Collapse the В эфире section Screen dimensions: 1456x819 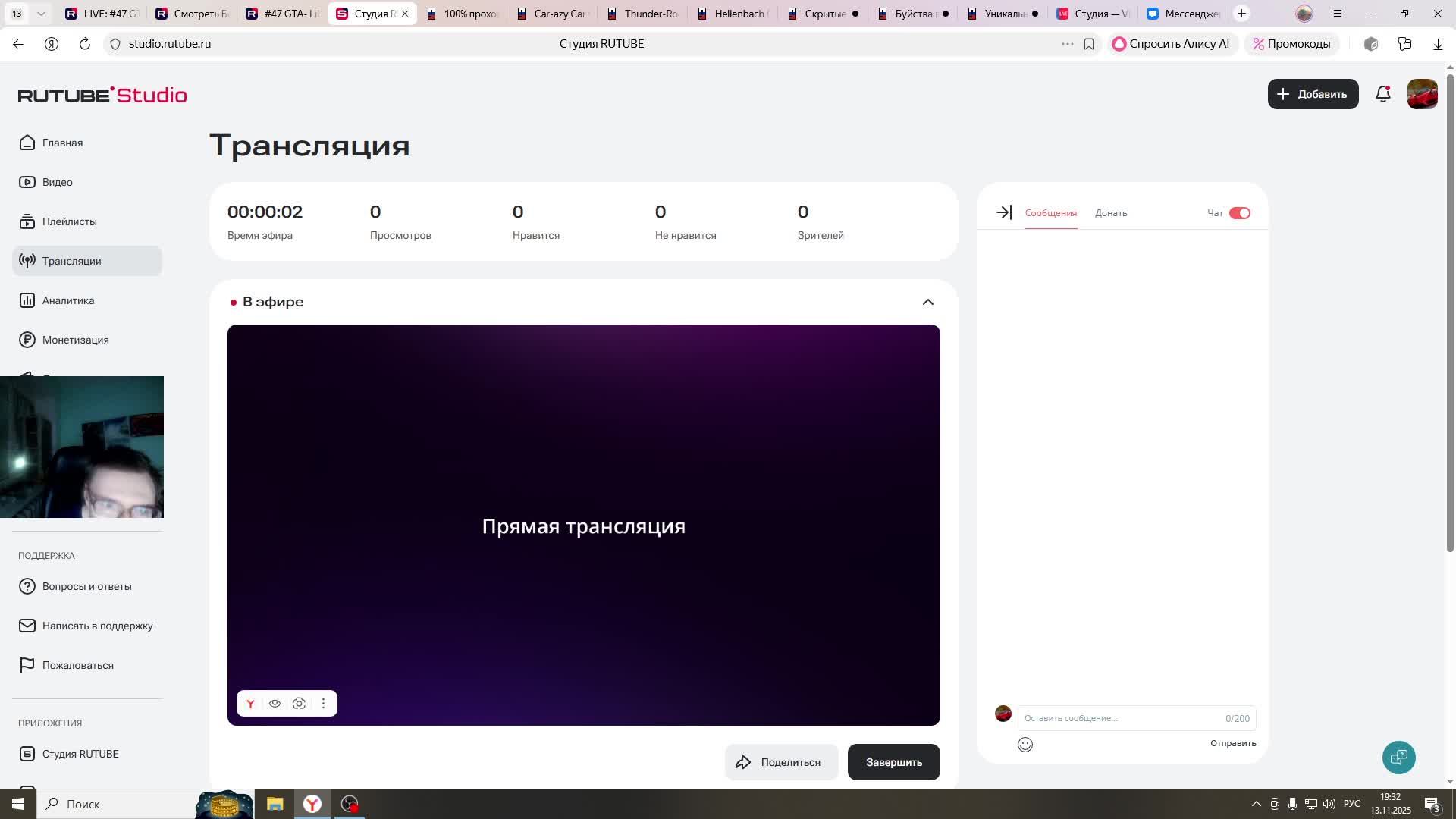pos(927,302)
